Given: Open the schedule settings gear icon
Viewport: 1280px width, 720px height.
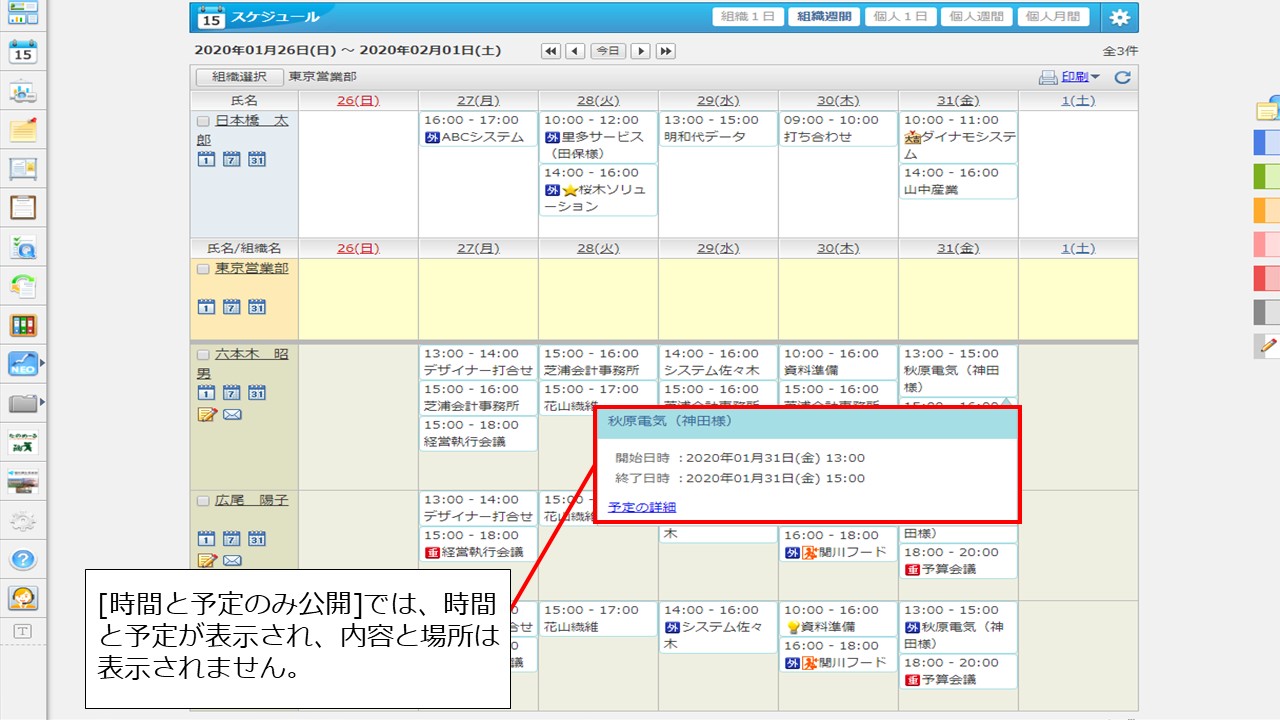Looking at the screenshot, I should coord(1119,17).
